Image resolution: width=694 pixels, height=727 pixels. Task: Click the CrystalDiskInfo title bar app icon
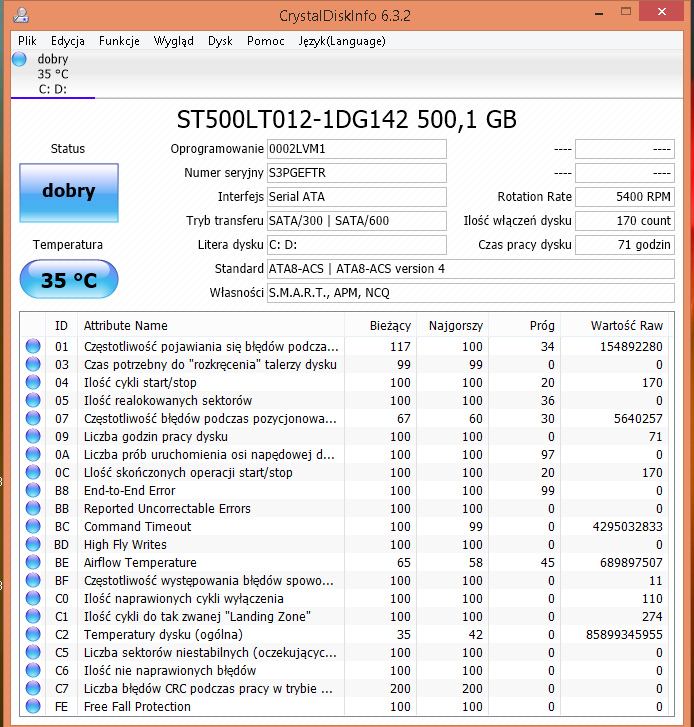coord(21,15)
